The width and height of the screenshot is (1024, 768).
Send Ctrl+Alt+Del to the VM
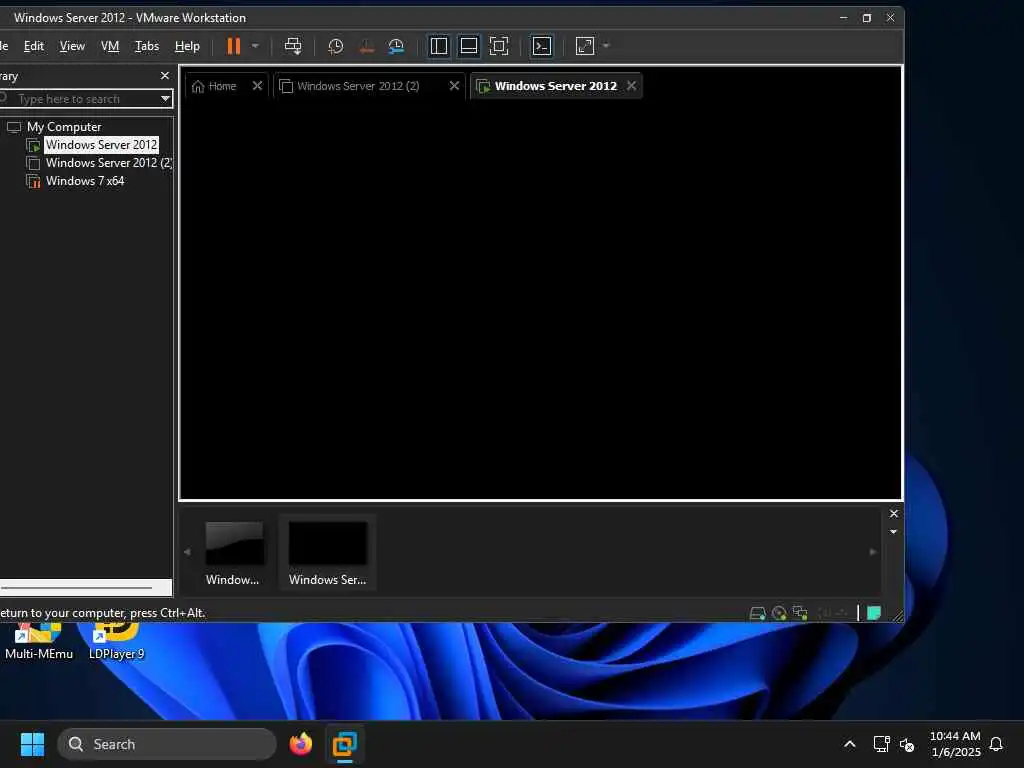(293, 46)
